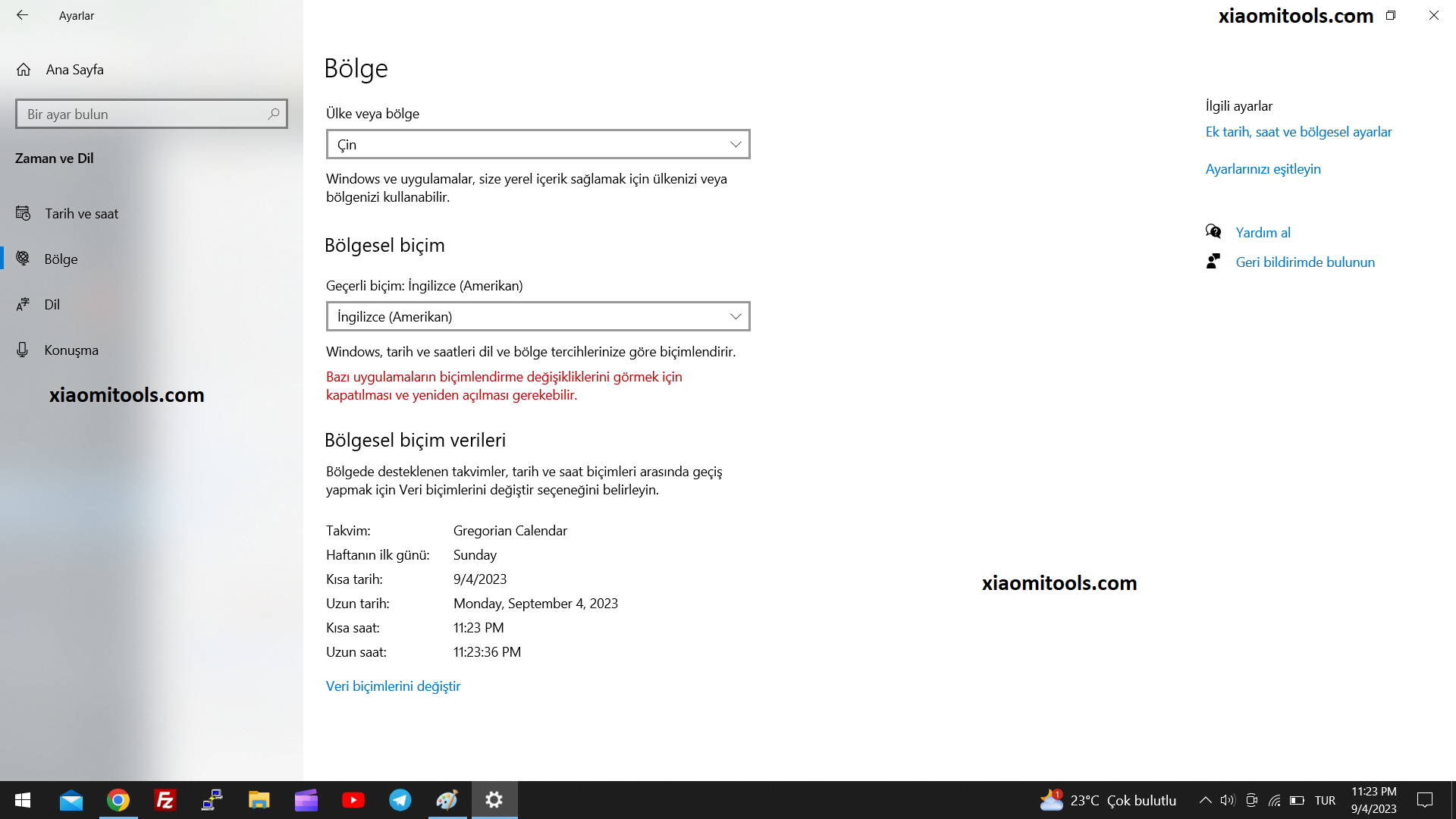Click Geri bildirimde bulunun link

[1304, 262]
